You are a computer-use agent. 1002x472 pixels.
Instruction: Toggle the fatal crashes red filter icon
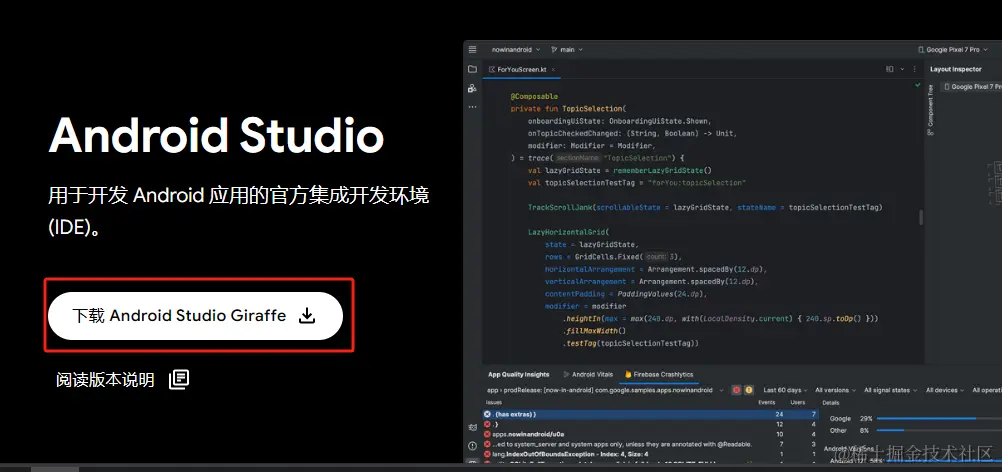coord(737,390)
